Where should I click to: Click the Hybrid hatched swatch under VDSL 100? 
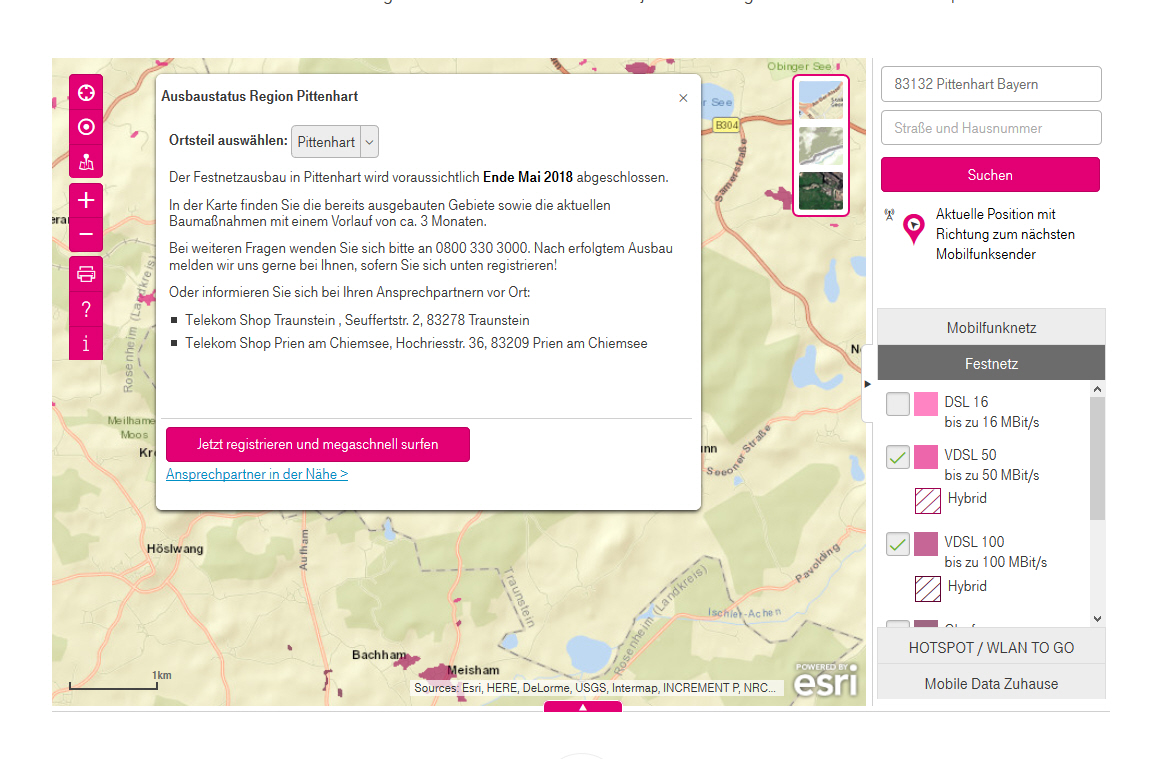click(x=927, y=589)
